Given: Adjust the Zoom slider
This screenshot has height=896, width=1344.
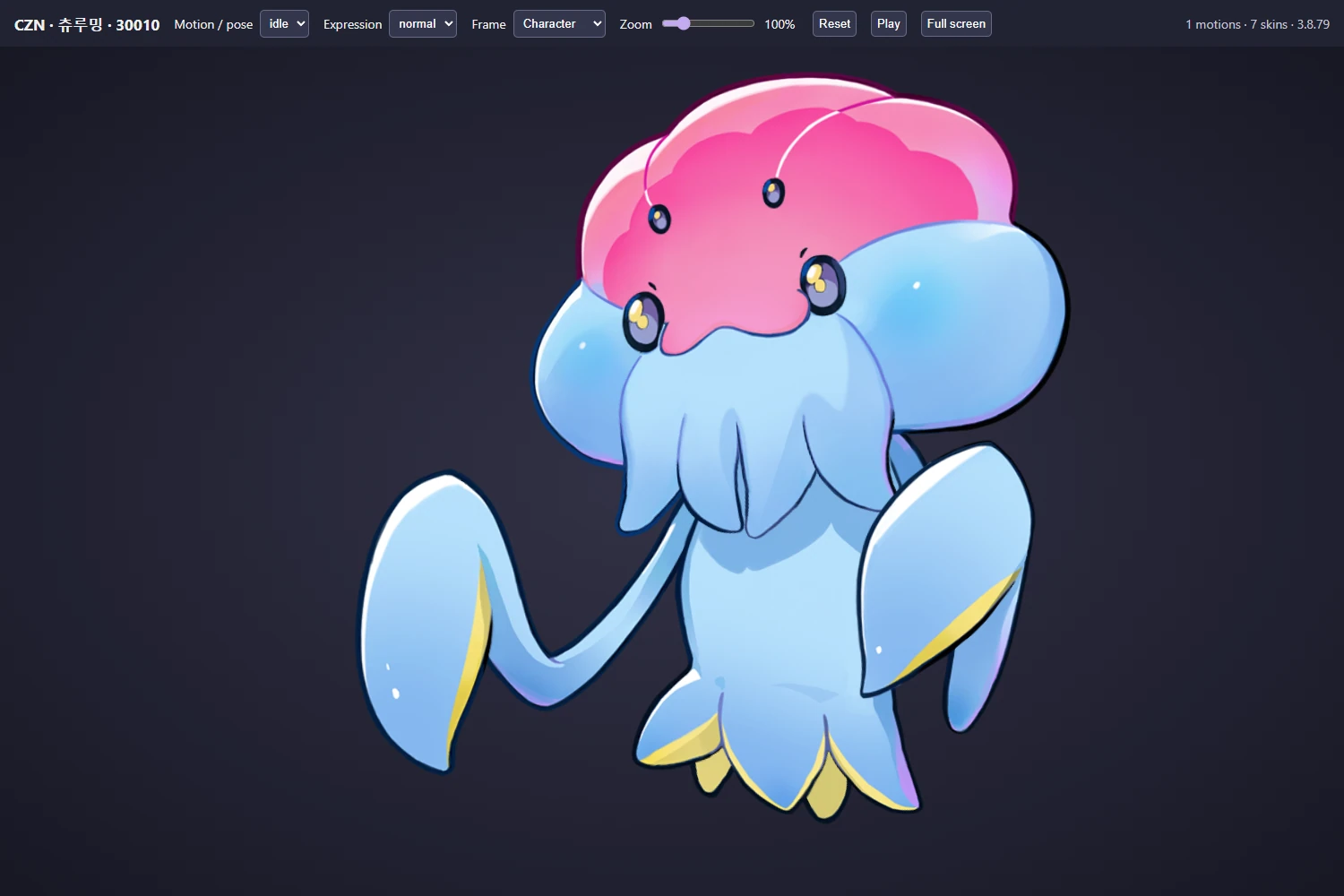Looking at the screenshot, I should tap(708, 24).
